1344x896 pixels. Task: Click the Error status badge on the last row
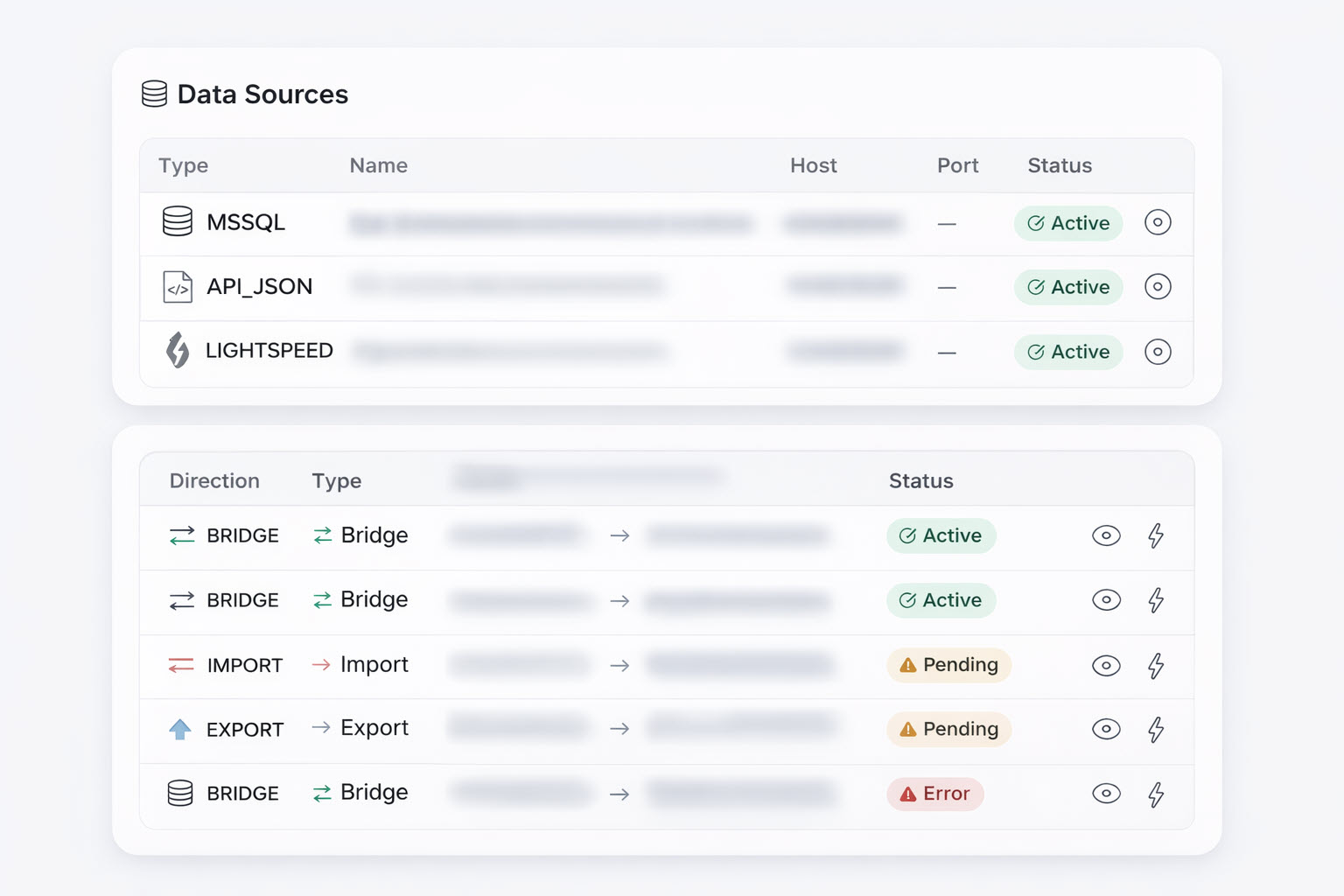[934, 794]
